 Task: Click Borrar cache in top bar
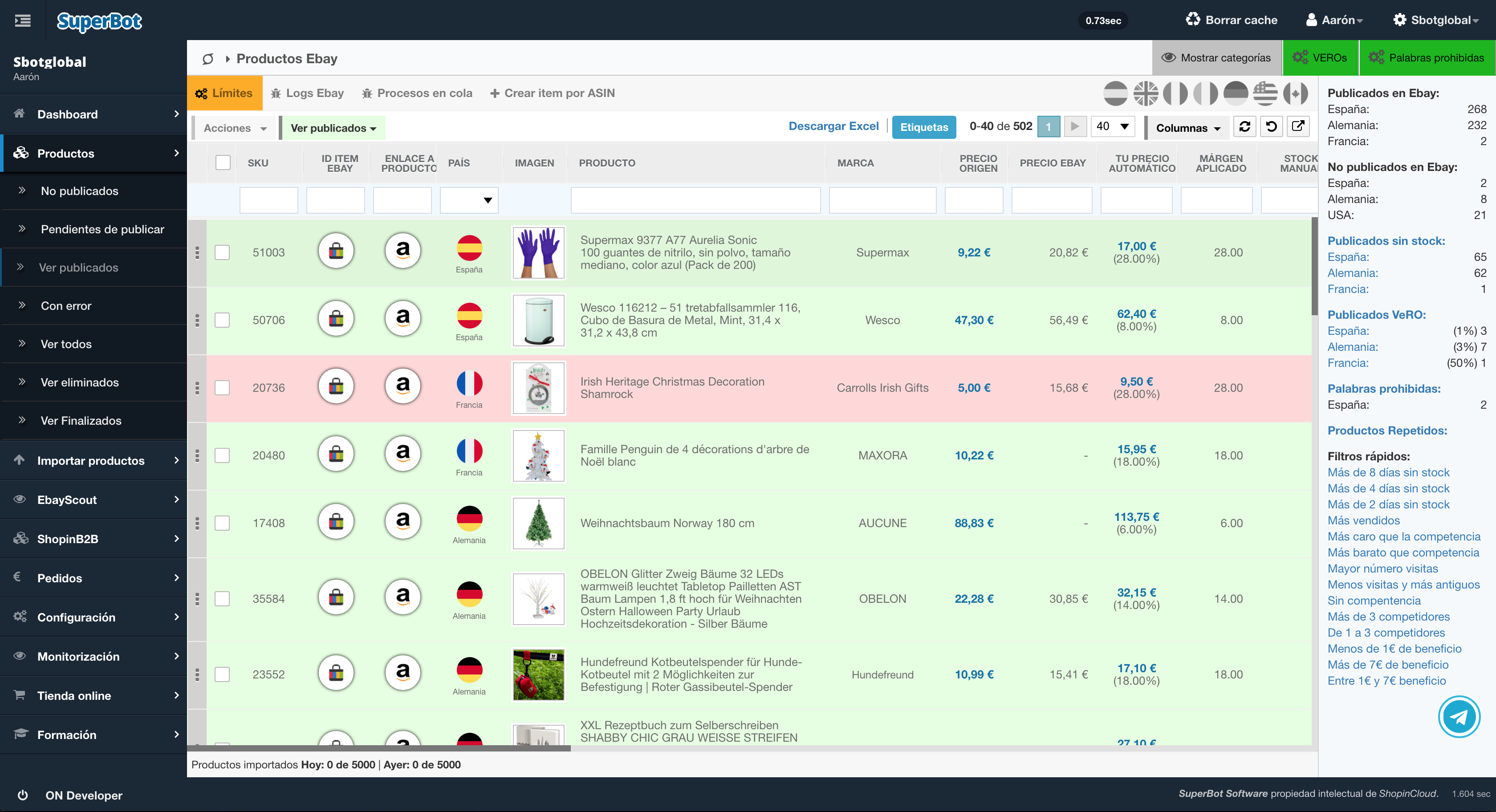click(x=1231, y=20)
